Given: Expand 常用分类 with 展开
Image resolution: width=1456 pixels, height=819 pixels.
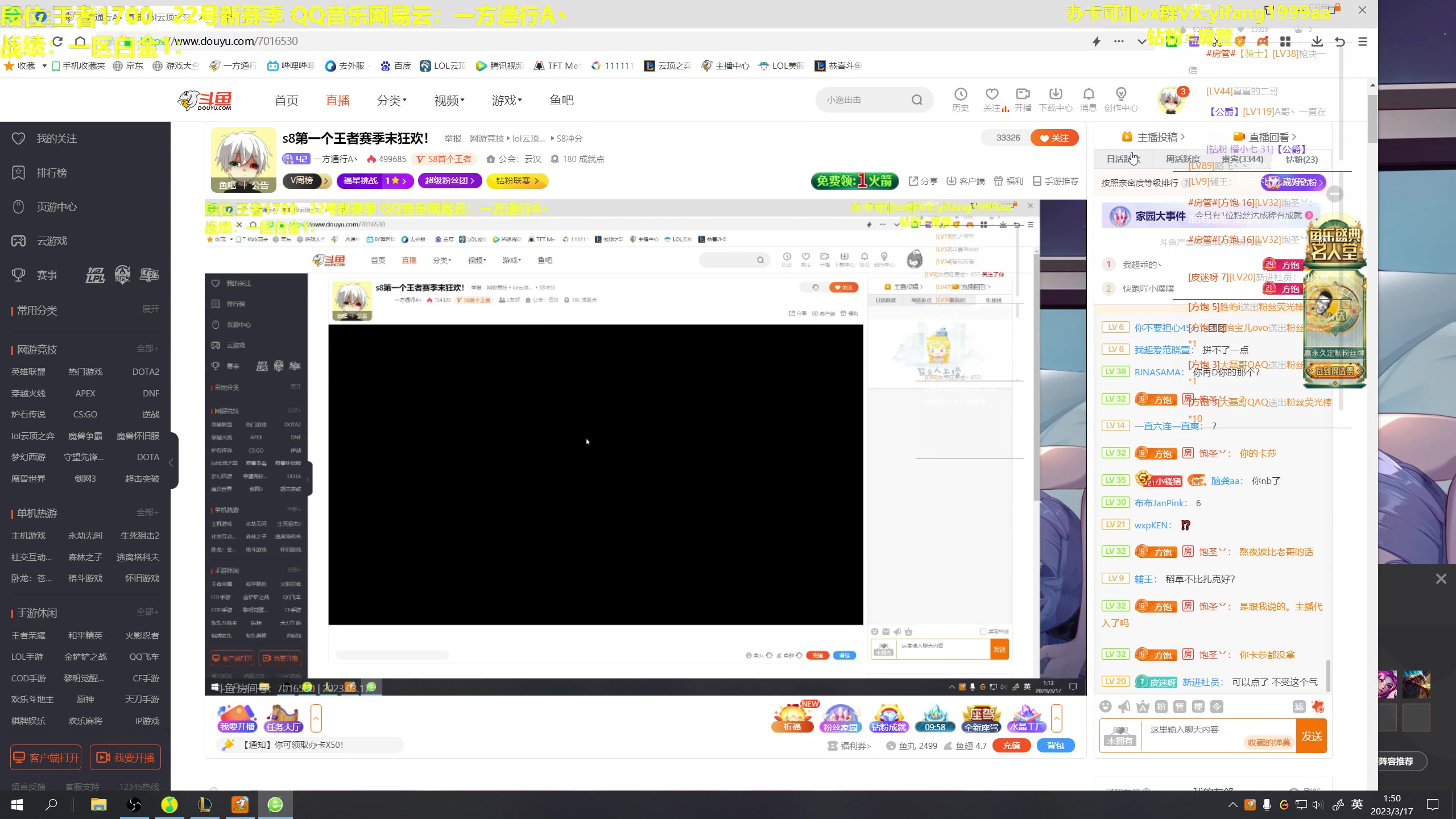Looking at the screenshot, I should coord(151,309).
